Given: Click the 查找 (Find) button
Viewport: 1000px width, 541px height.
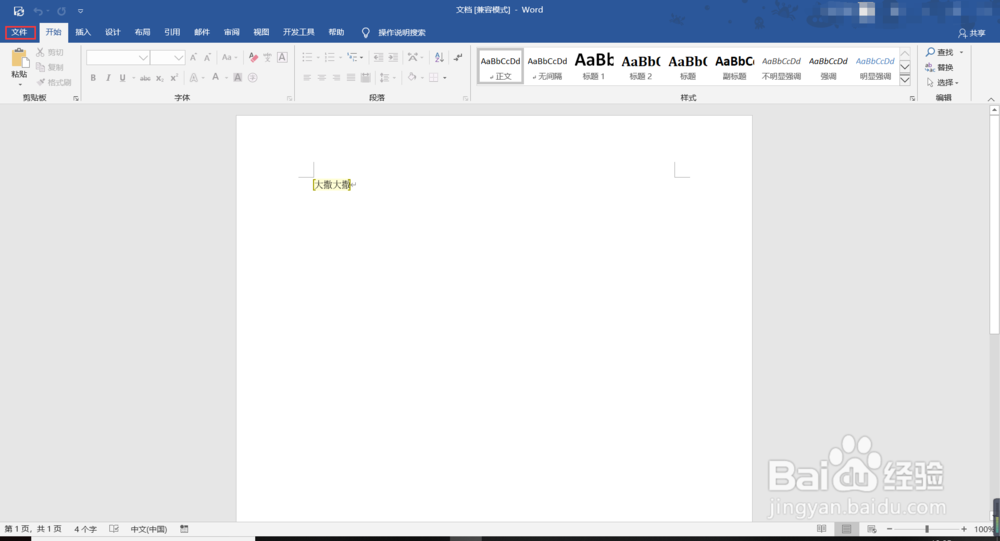Looking at the screenshot, I should point(940,52).
